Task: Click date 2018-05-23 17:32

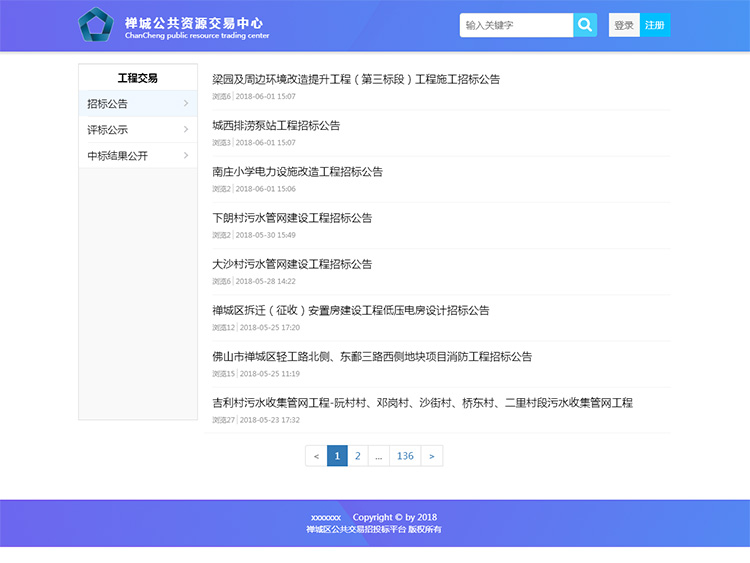Action: coord(270,420)
